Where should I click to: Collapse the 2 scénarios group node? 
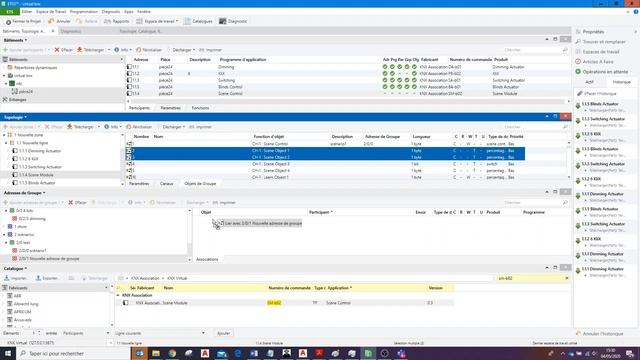[4, 235]
